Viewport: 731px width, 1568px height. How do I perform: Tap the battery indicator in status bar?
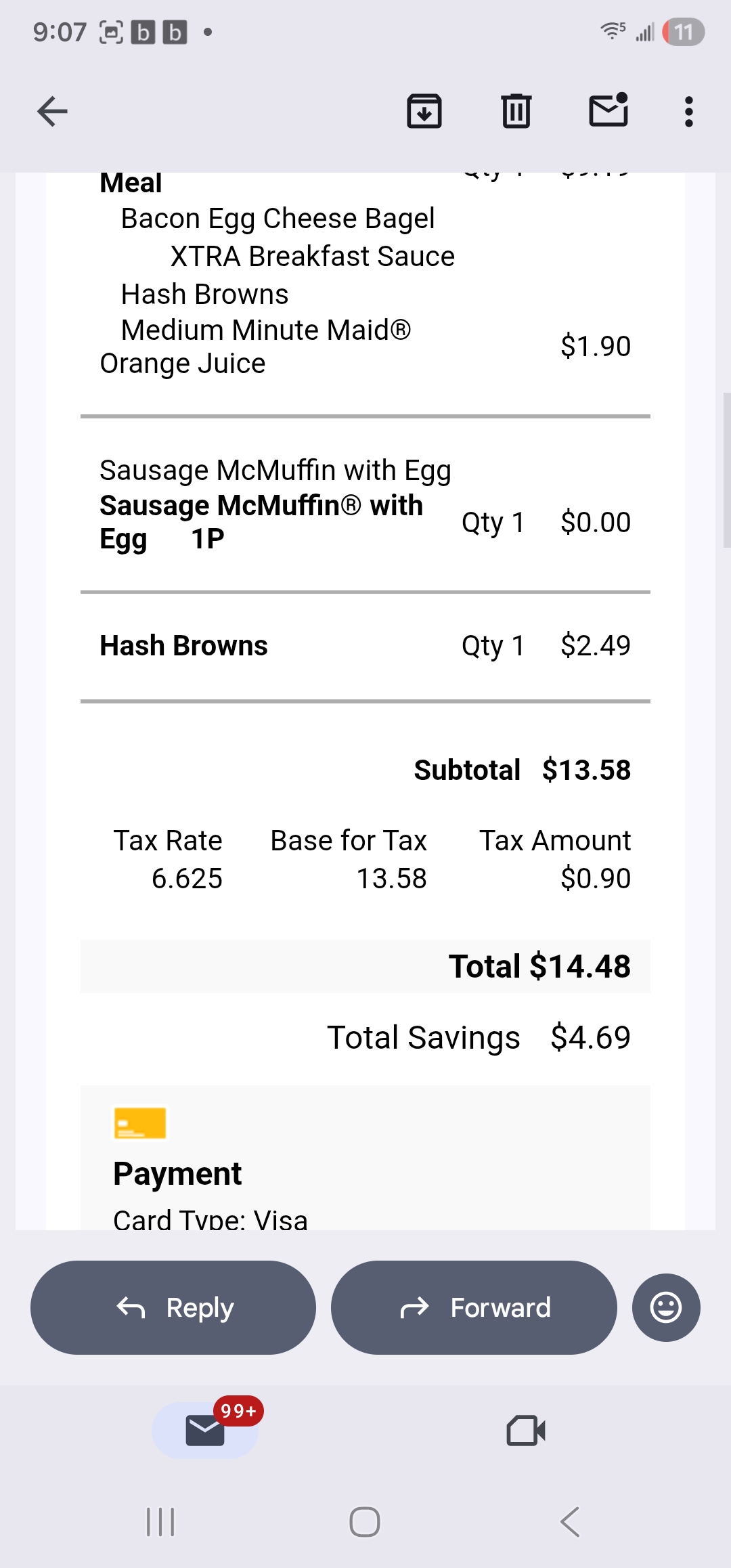(684, 32)
